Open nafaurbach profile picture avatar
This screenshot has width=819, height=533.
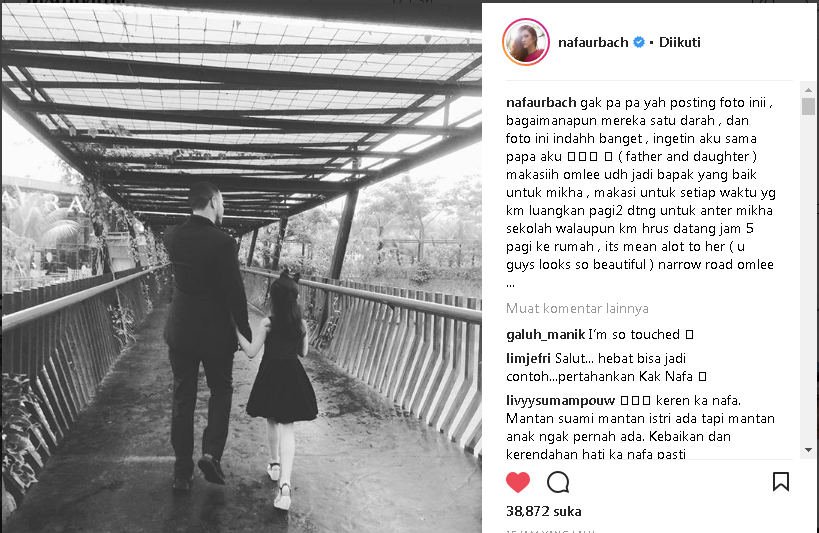point(526,42)
